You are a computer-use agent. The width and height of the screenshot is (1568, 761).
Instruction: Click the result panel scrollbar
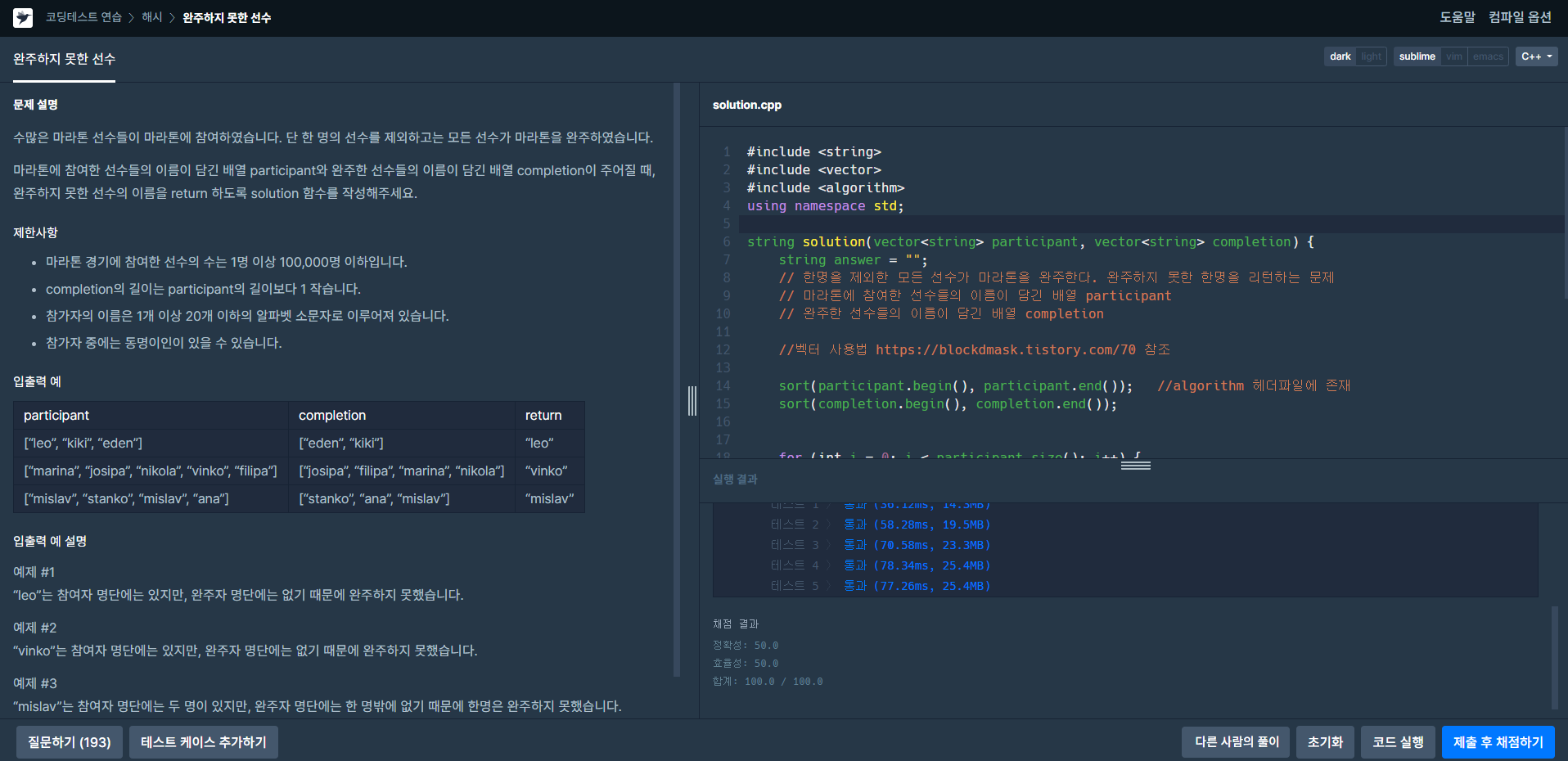click(x=1555, y=658)
